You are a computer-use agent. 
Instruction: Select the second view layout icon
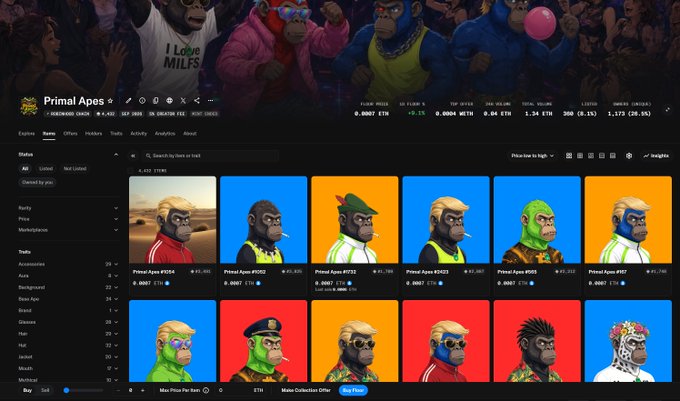580,156
